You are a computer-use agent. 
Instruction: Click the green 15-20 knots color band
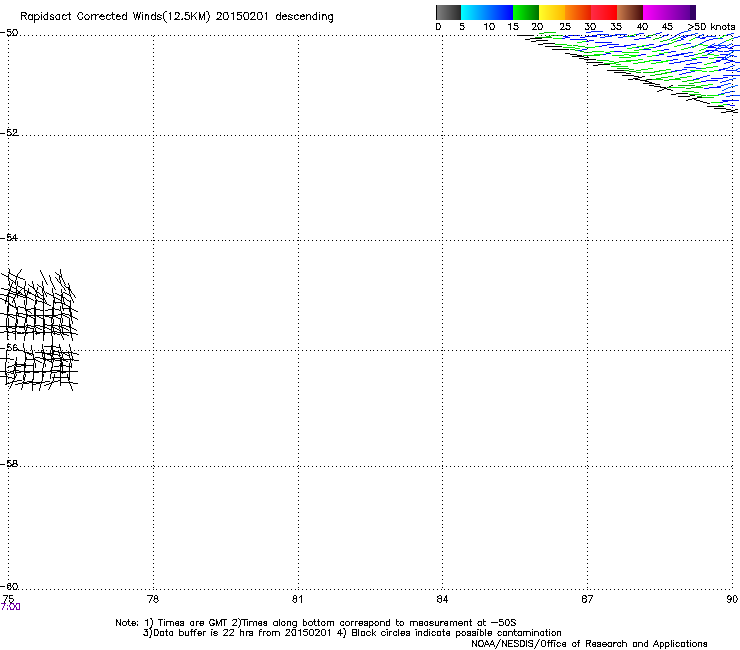[x=526, y=12]
